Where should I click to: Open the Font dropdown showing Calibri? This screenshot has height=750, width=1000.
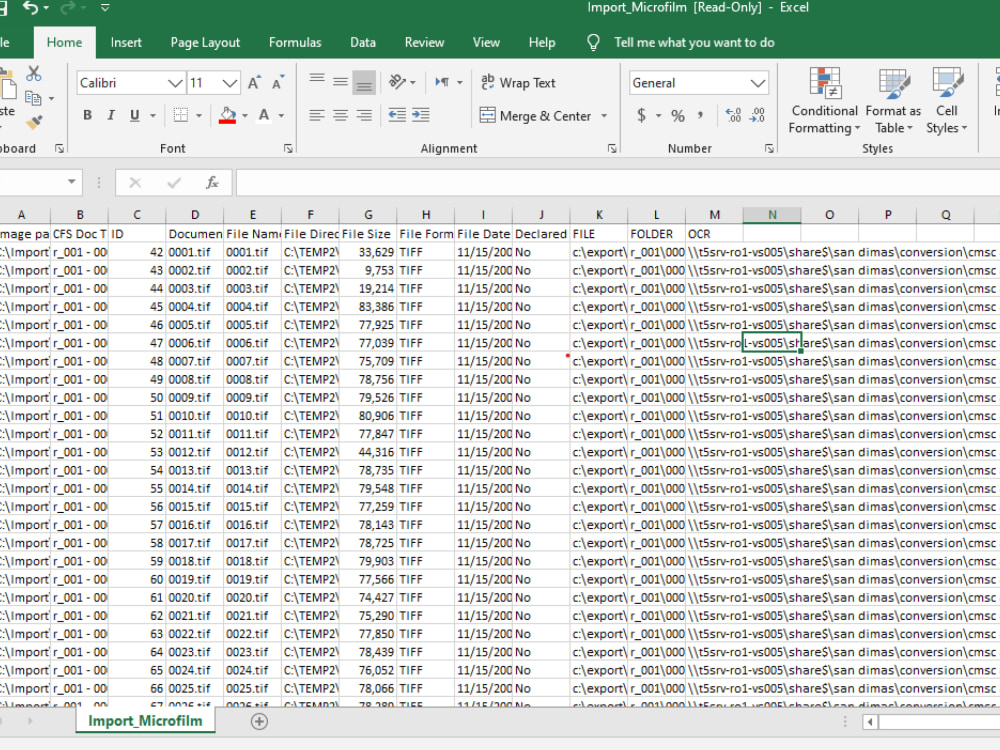coord(131,82)
